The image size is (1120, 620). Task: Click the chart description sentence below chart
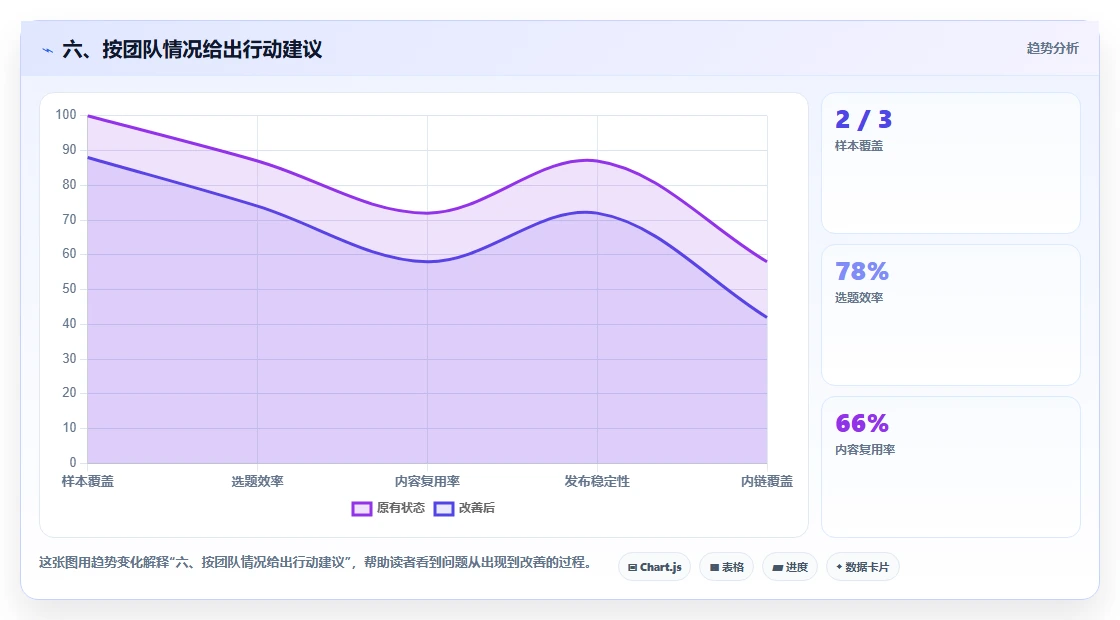(x=316, y=563)
